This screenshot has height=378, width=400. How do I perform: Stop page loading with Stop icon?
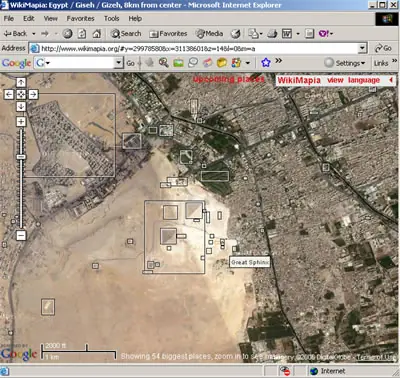pos(67,33)
